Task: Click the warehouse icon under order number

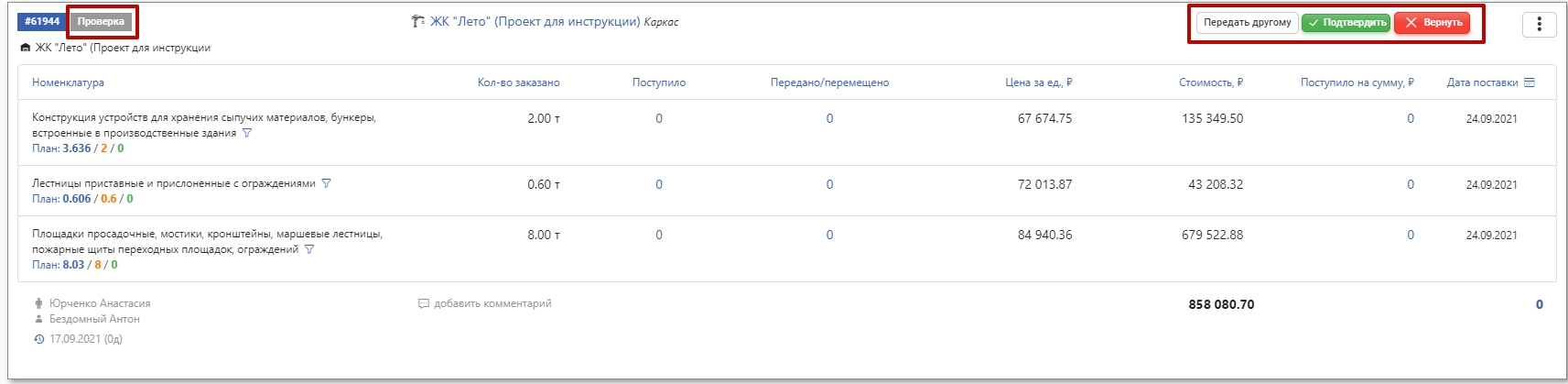Action: click(26, 48)
